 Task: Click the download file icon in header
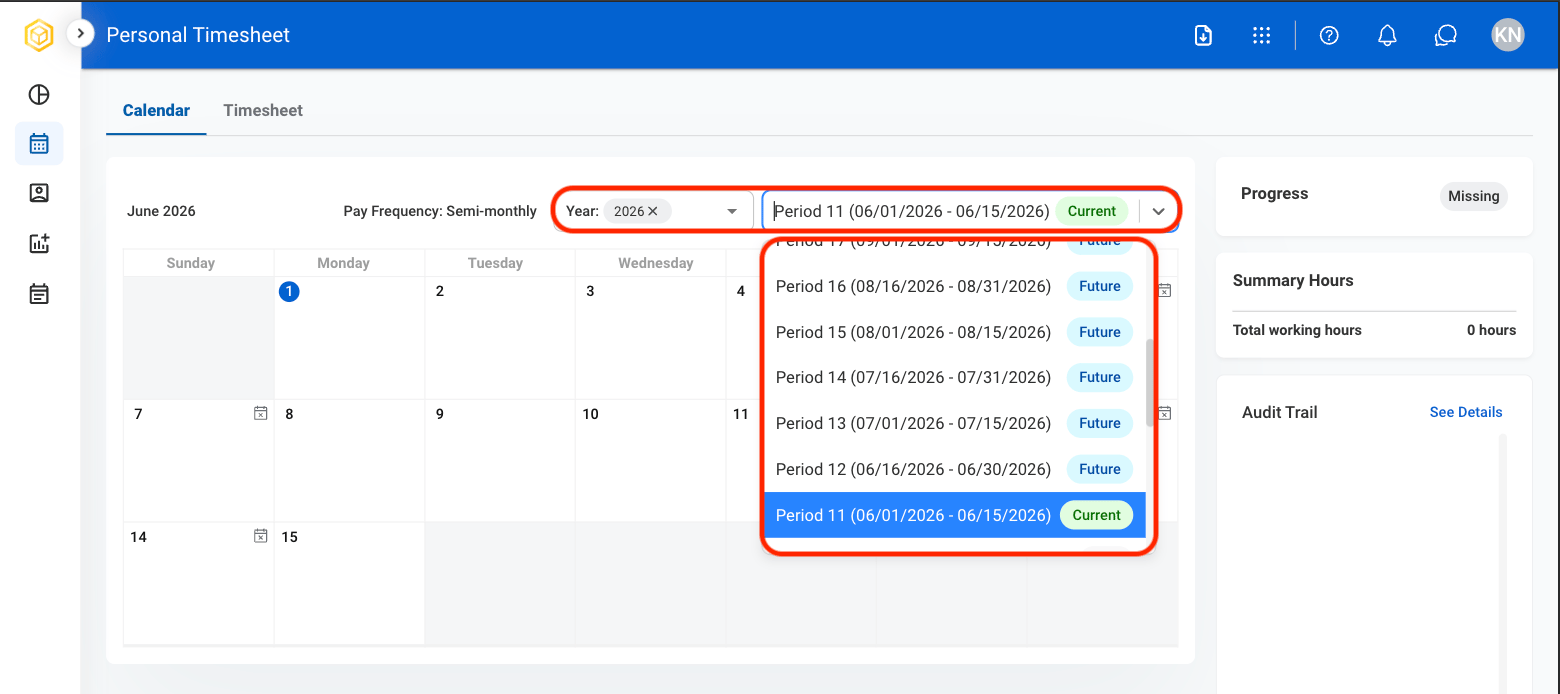coord(1204,35)
